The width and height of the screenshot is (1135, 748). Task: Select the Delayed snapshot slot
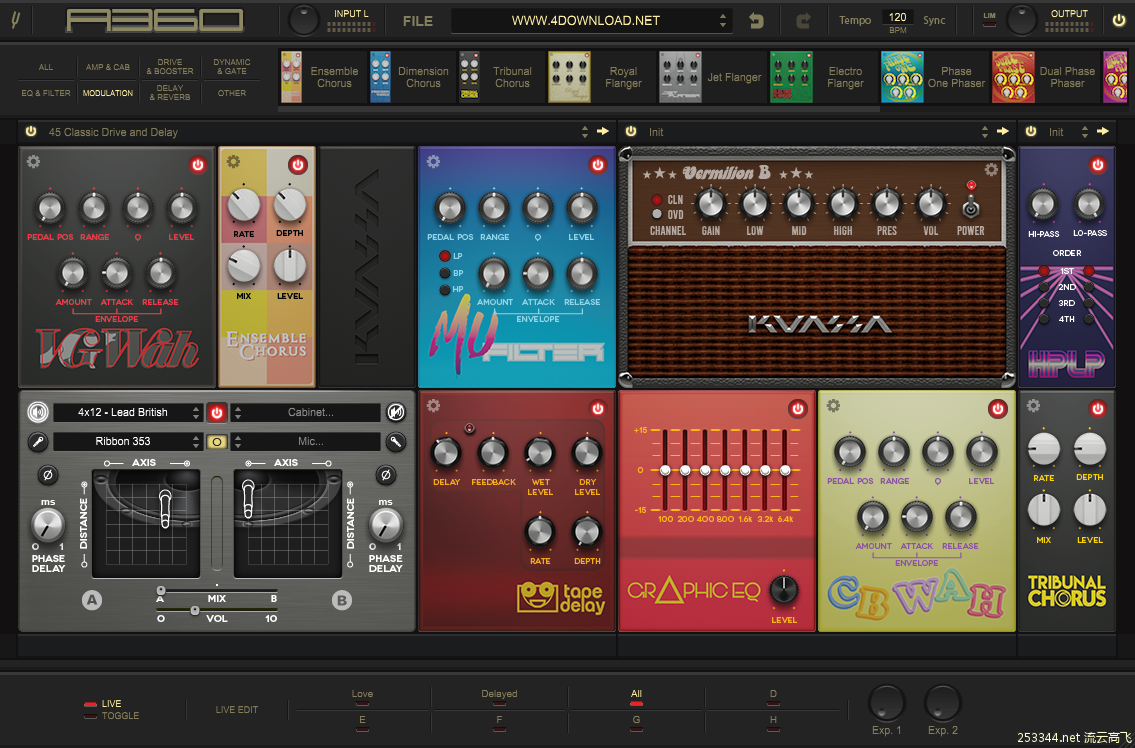[x=499, y=697]
